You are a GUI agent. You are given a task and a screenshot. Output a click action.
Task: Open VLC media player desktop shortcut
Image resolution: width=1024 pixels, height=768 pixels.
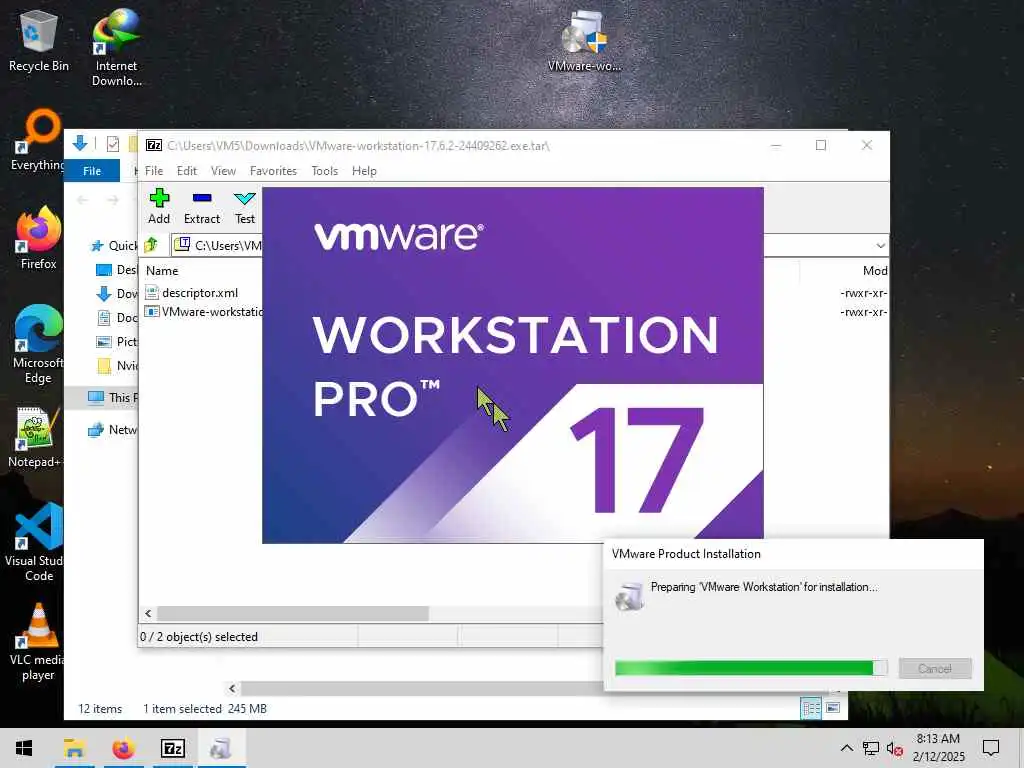[37, 642]
